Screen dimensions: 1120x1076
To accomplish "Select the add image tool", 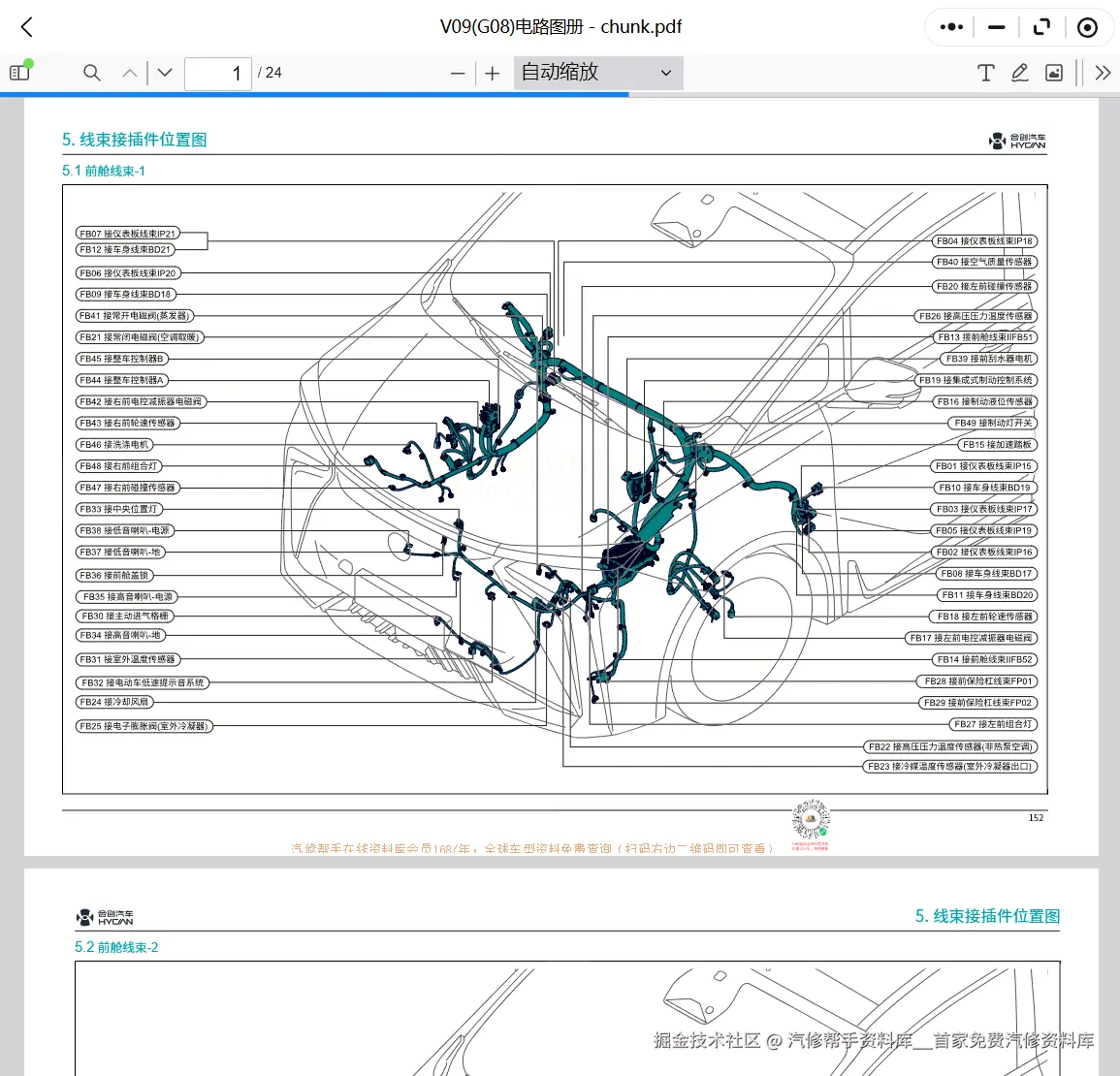I will tap(1054, 73).
